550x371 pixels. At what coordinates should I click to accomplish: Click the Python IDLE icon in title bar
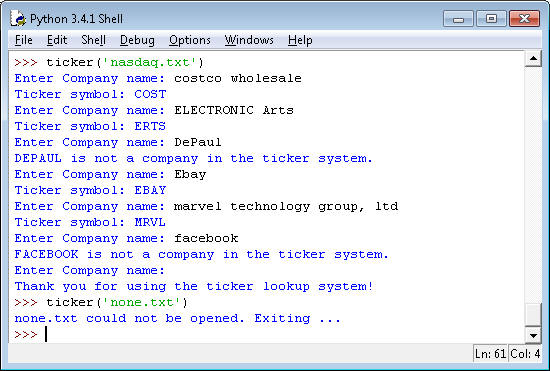click(x=18, y=18)
